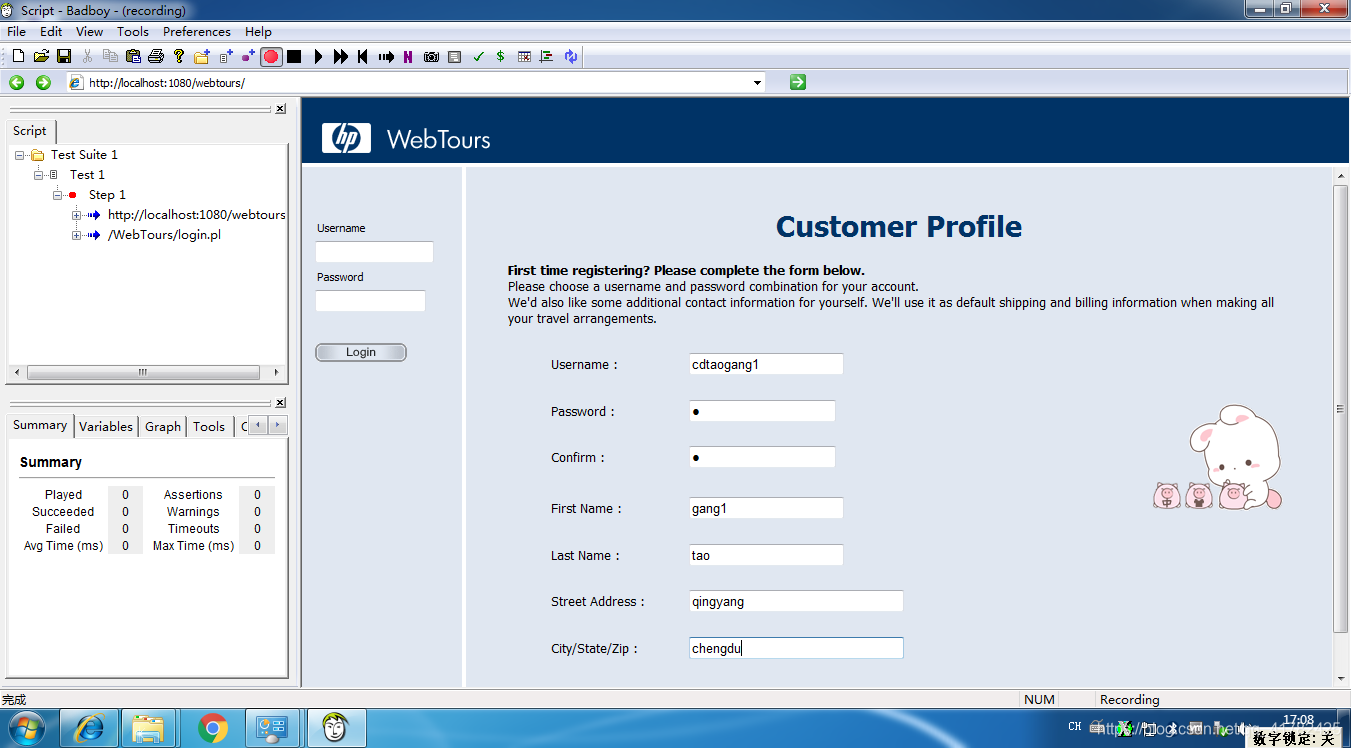1351x748 pixels.
Task: Switch to the Tools tab in the lower pane
Action: pyautogui.click(x=209, y=427)
